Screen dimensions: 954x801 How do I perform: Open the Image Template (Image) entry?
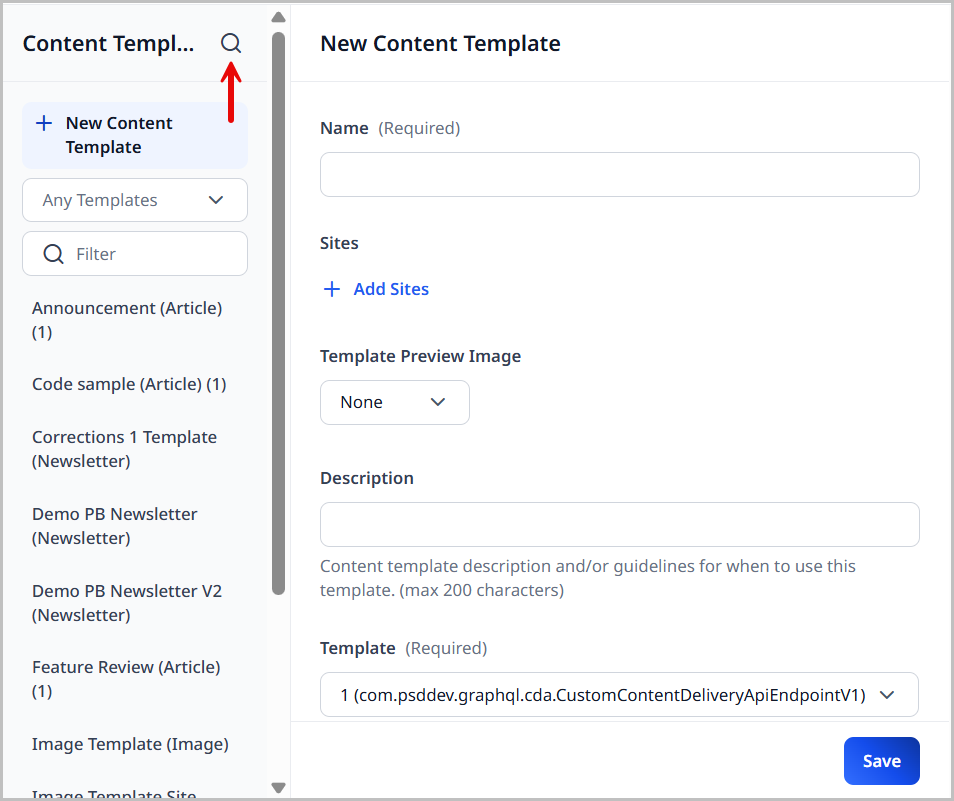click(130, 744)
